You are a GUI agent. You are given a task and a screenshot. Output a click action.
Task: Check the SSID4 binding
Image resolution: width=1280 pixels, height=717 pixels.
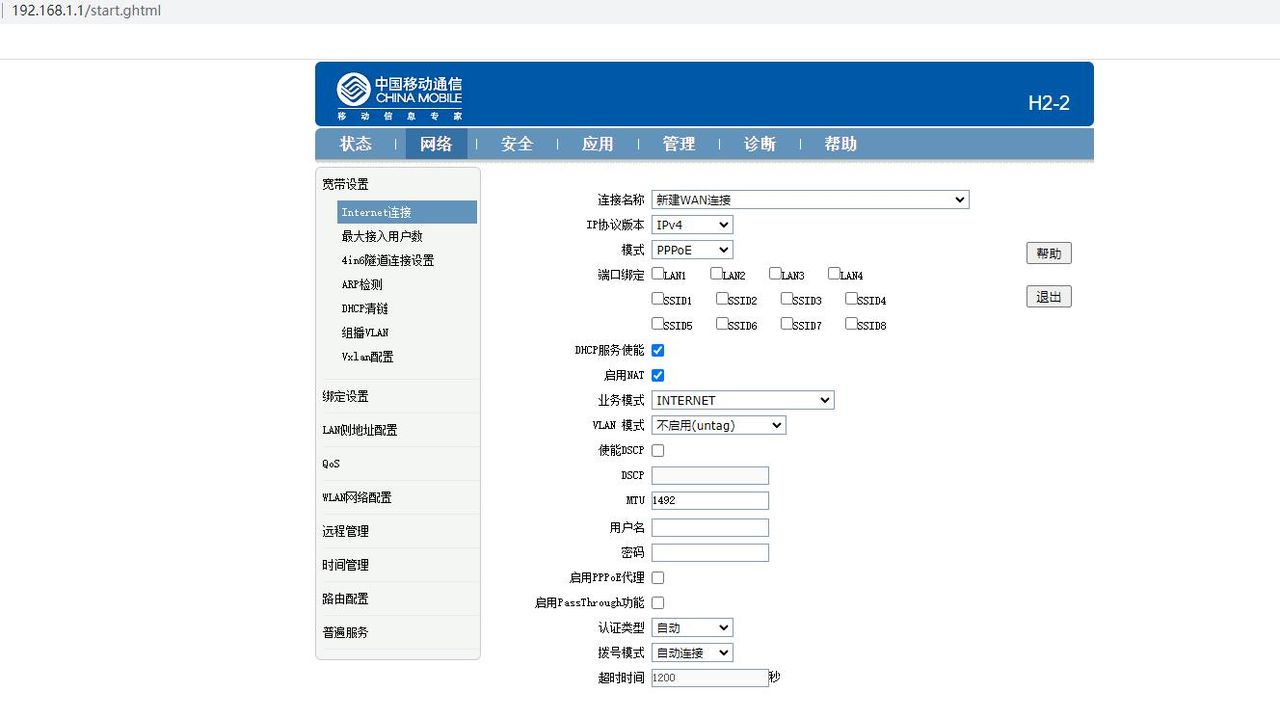[x=851, y=298]
